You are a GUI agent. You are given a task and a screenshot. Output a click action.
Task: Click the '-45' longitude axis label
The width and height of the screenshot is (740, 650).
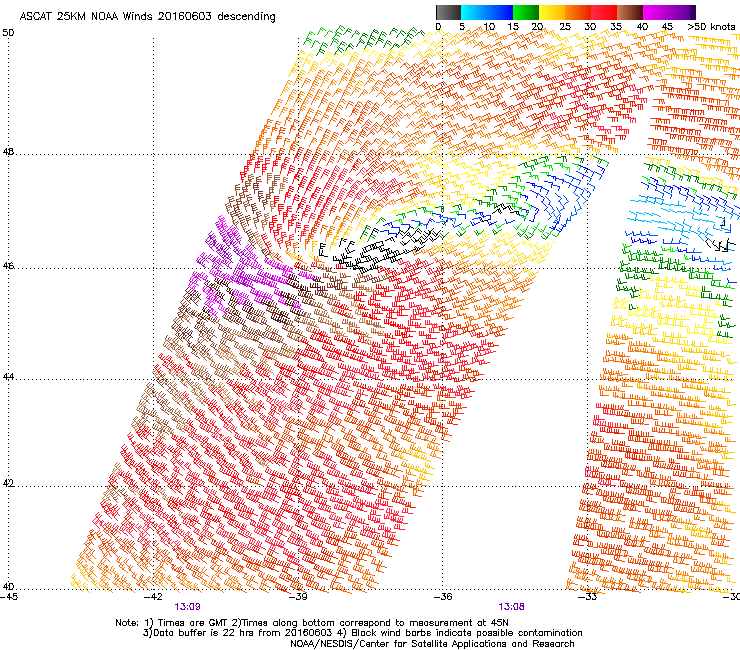[9, 596]
